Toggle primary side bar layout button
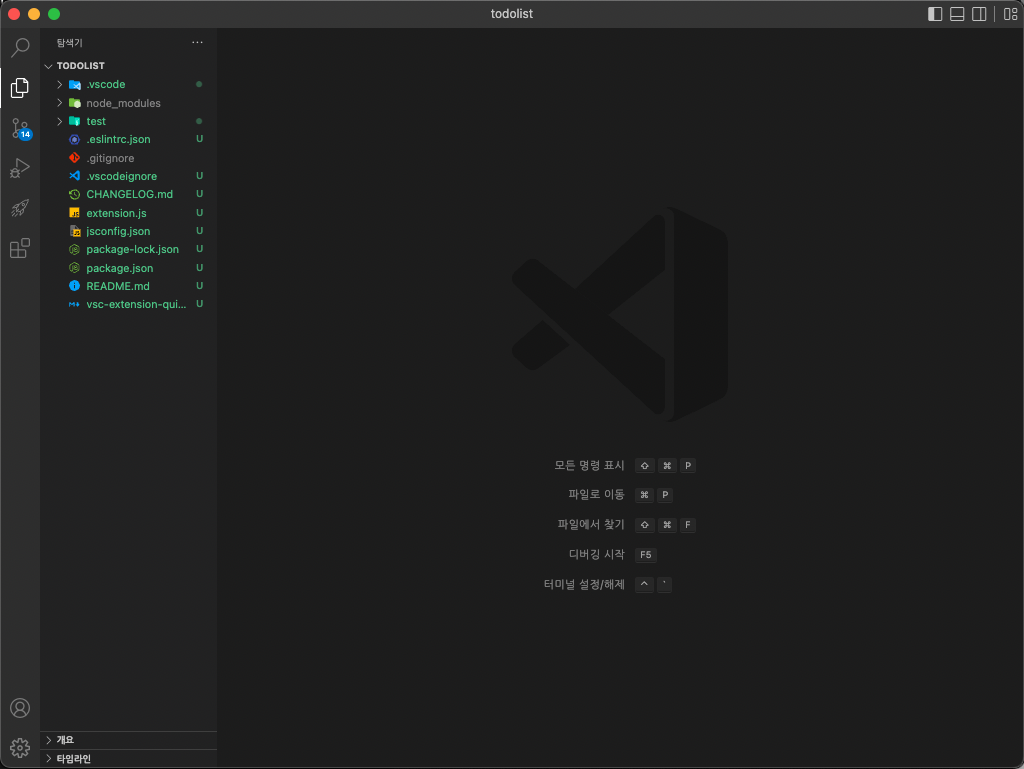 coord(935,14)
